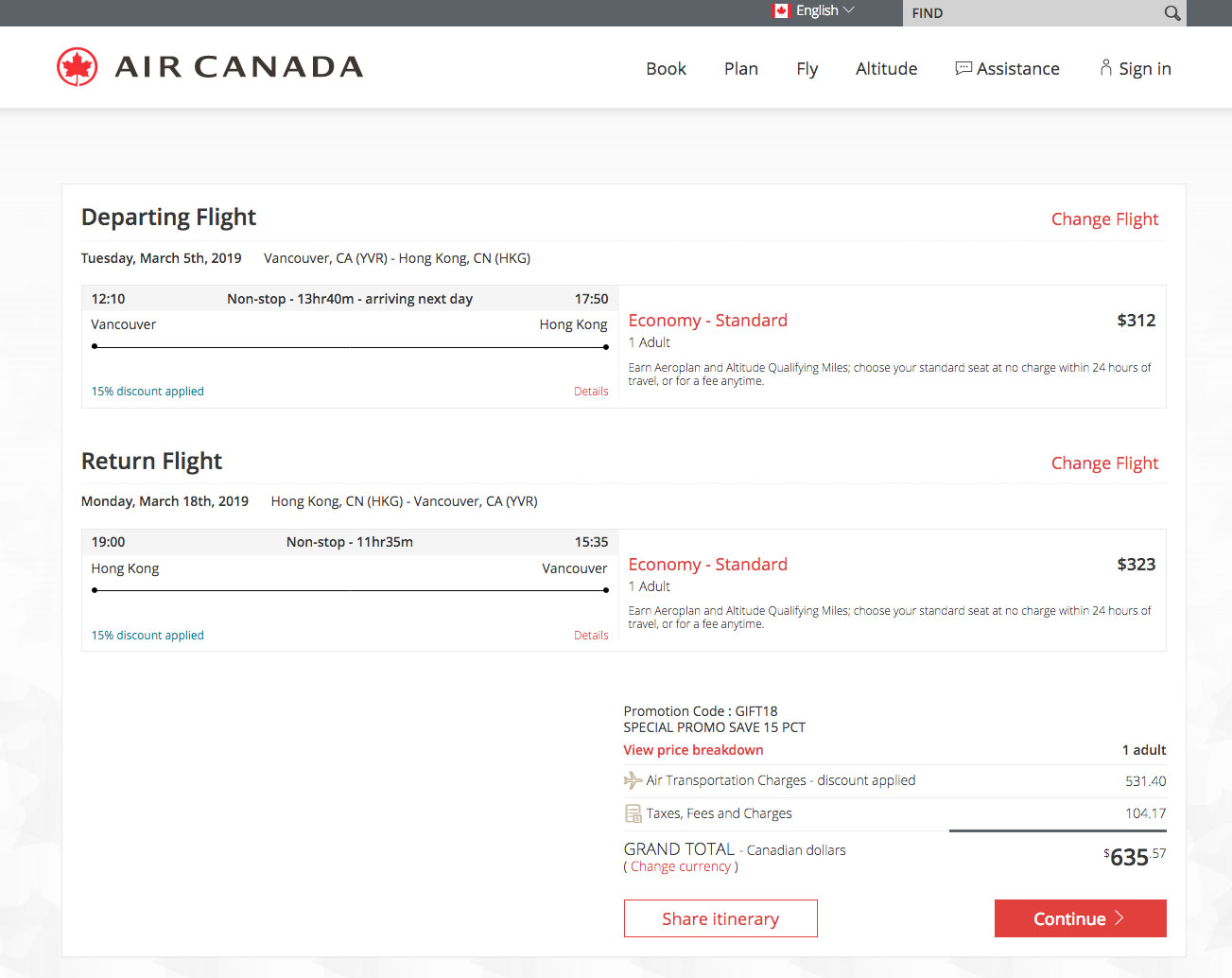Click Change Flight for the departing flight
1232x978 pixels.
[1104, 218]
